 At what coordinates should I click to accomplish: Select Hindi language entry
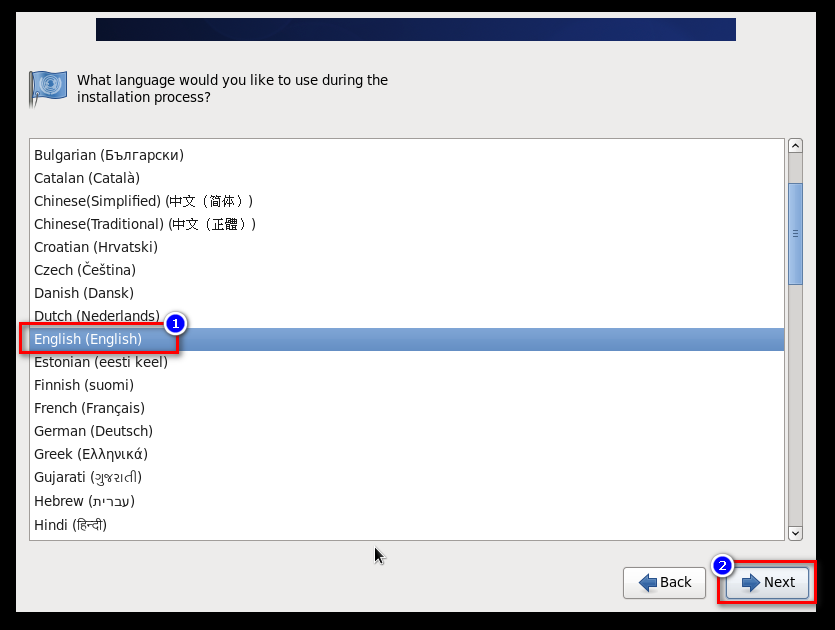click(407, 525)
